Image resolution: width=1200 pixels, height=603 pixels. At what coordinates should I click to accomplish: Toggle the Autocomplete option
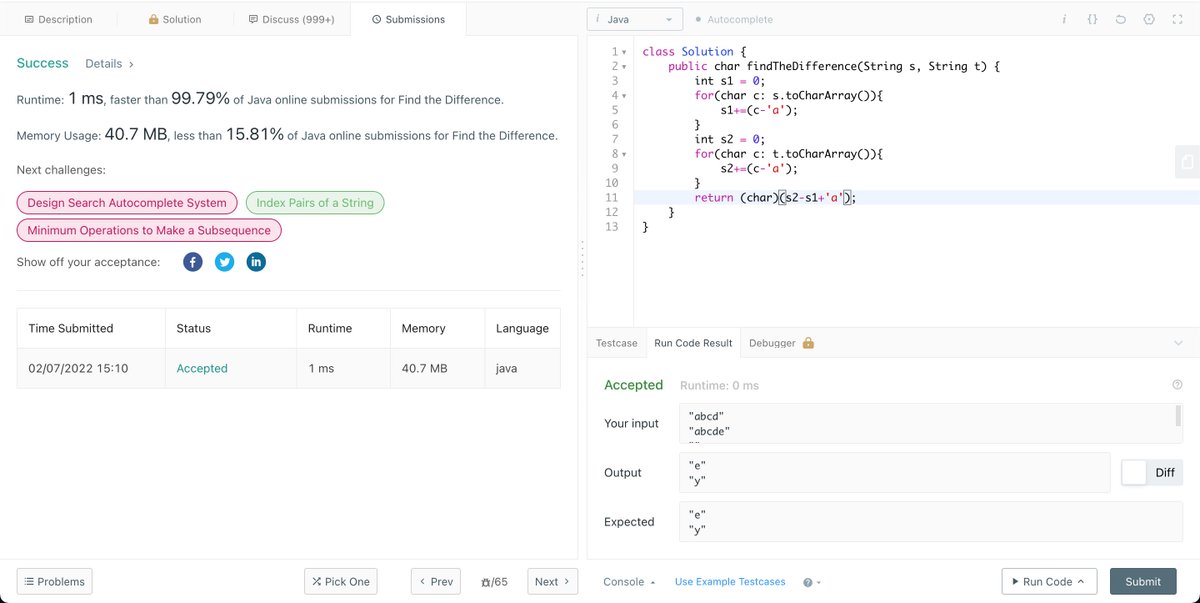[734, 19]
